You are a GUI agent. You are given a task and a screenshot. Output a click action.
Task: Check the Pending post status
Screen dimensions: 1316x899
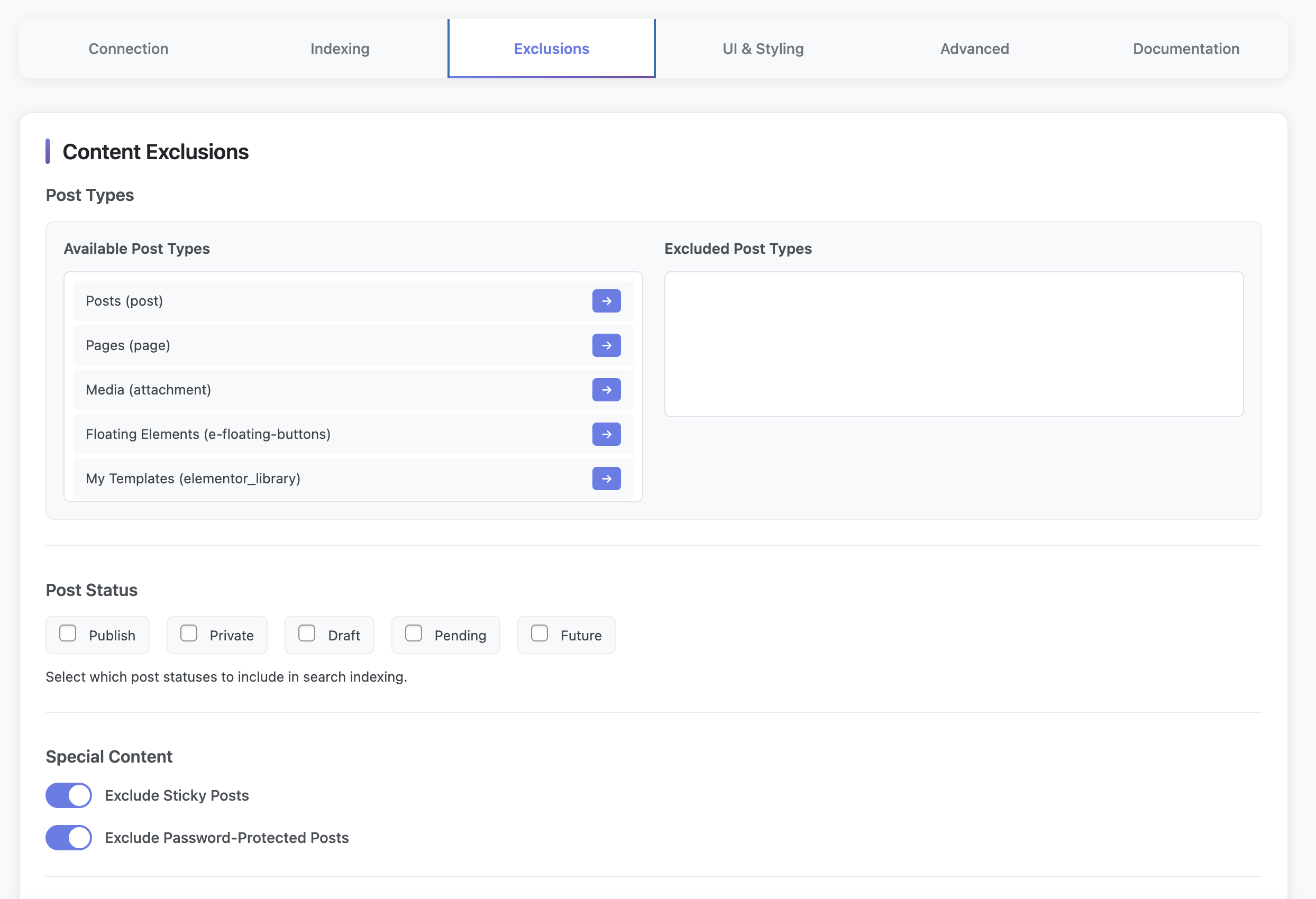[x=413, y=634]
